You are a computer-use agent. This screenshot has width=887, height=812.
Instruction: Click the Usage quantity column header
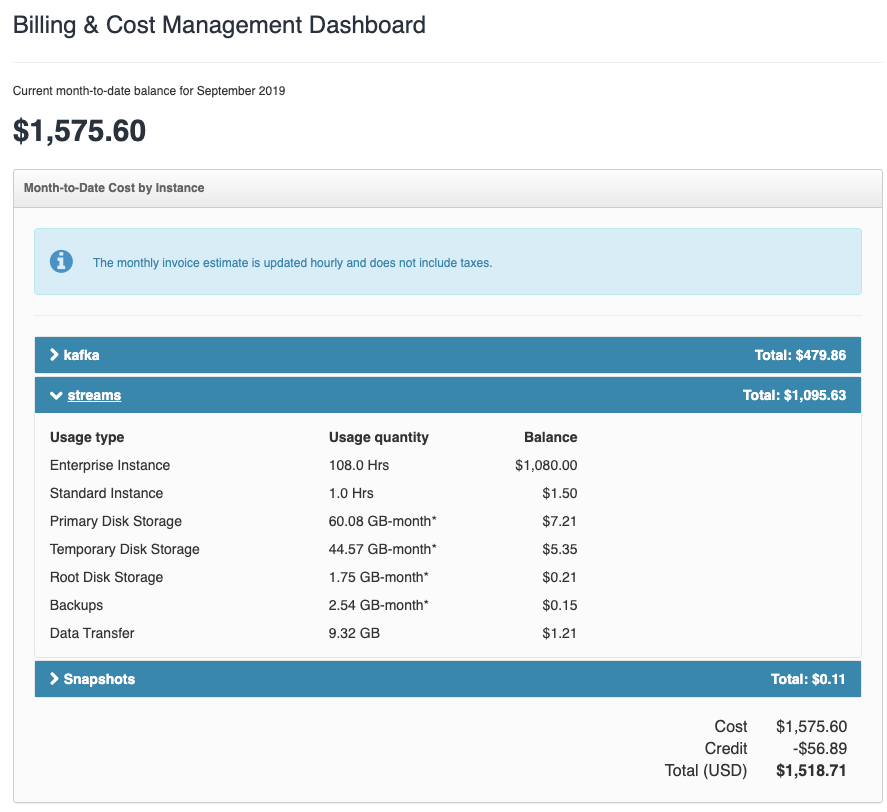[378, 437]
